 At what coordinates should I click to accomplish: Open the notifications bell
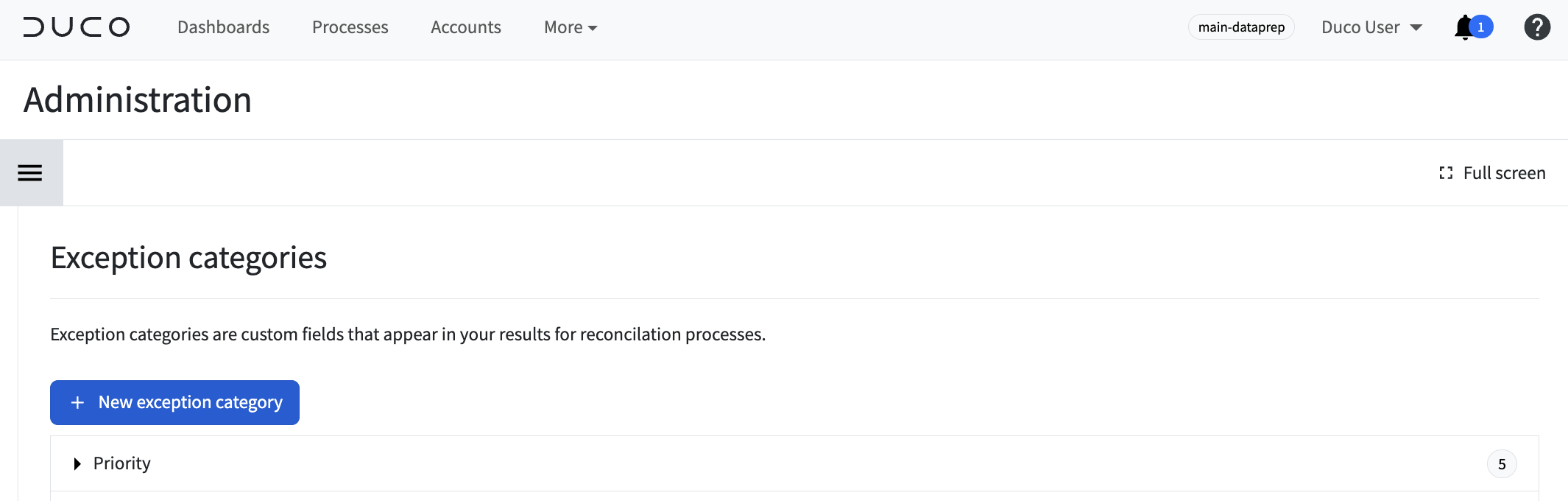[1464, 27]
